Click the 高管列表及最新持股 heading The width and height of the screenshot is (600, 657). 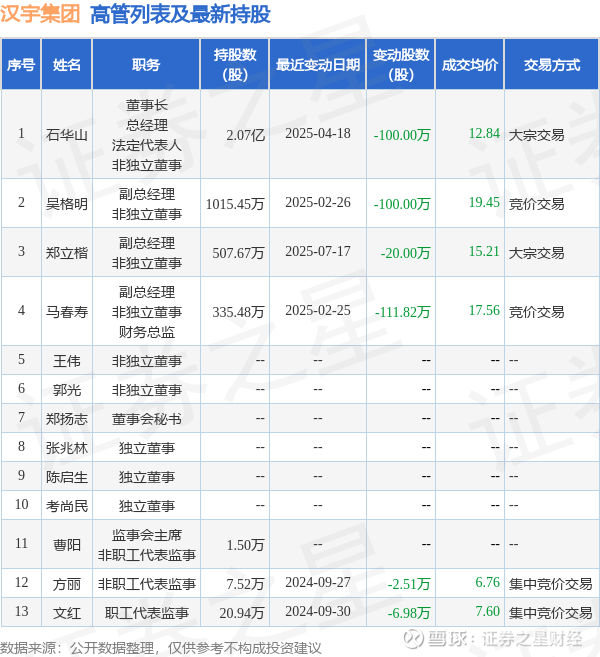tap(180, 13)
